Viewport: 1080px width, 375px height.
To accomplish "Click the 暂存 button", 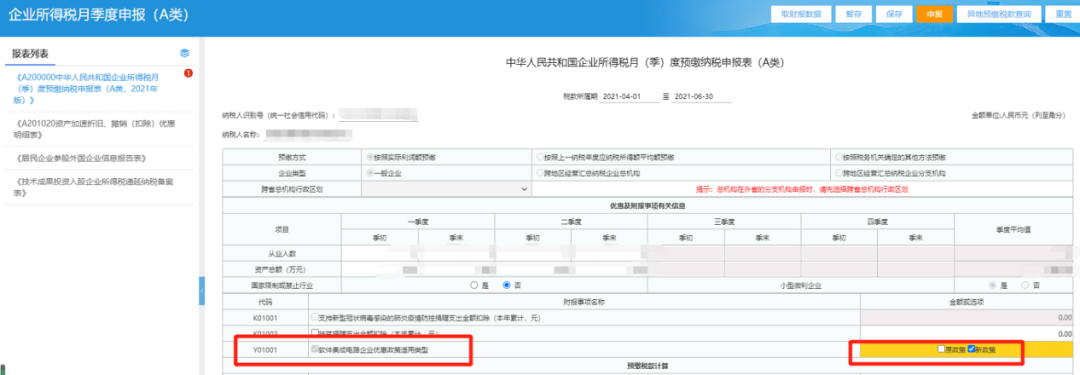I will click(x=853, y=14).
